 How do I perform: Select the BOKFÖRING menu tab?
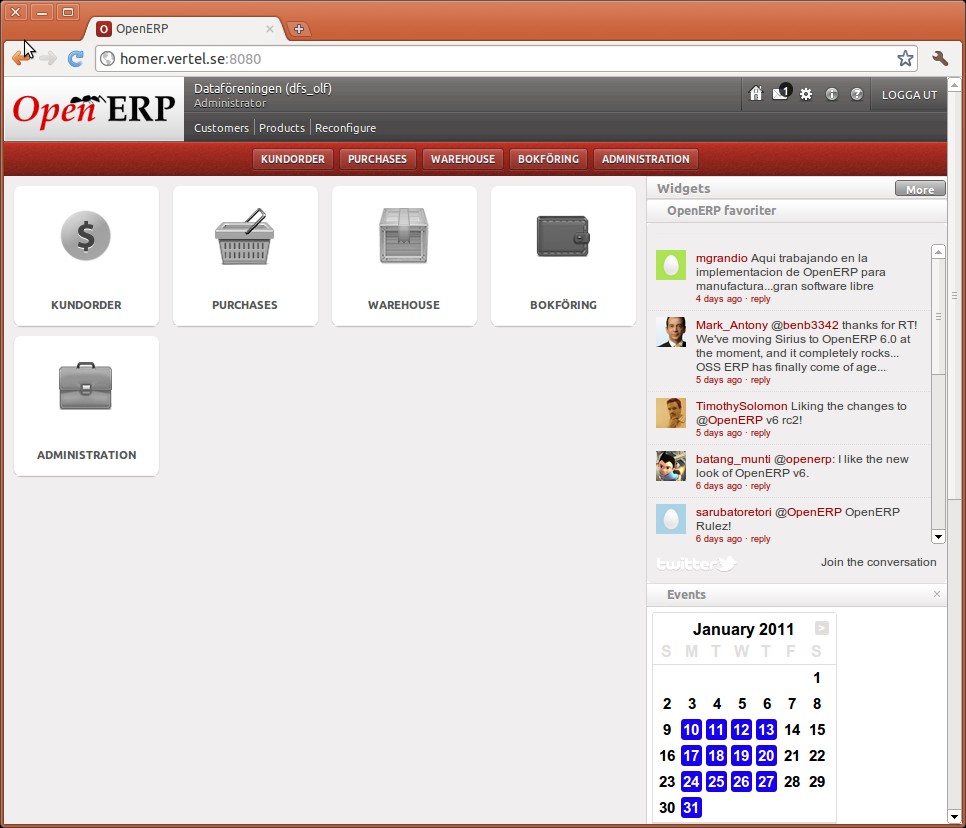[548, 159]
